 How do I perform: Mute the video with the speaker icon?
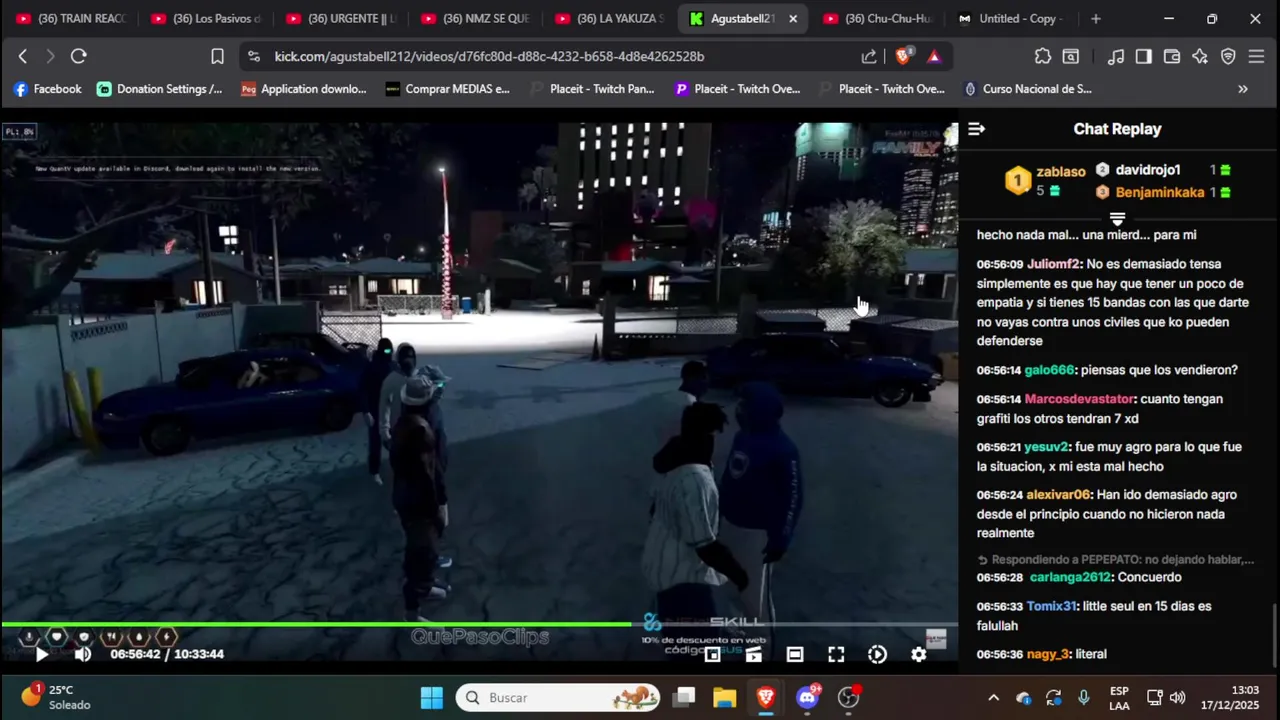coord(83,654)
